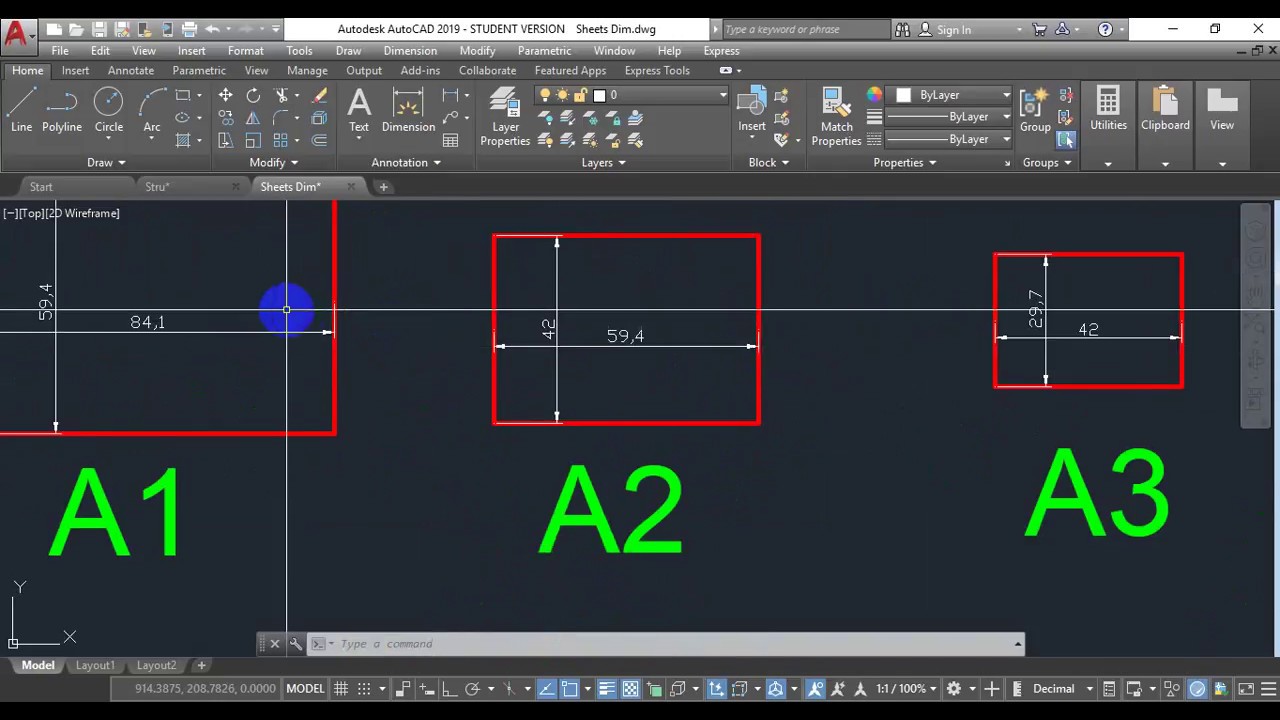The image size is (1280, 720).
Task: Expand the Properties panel
Action: point(904,162)
